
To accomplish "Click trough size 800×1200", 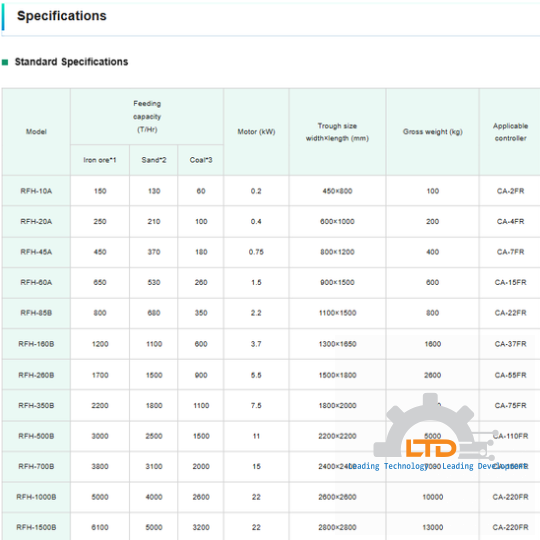I will (337, 252).
